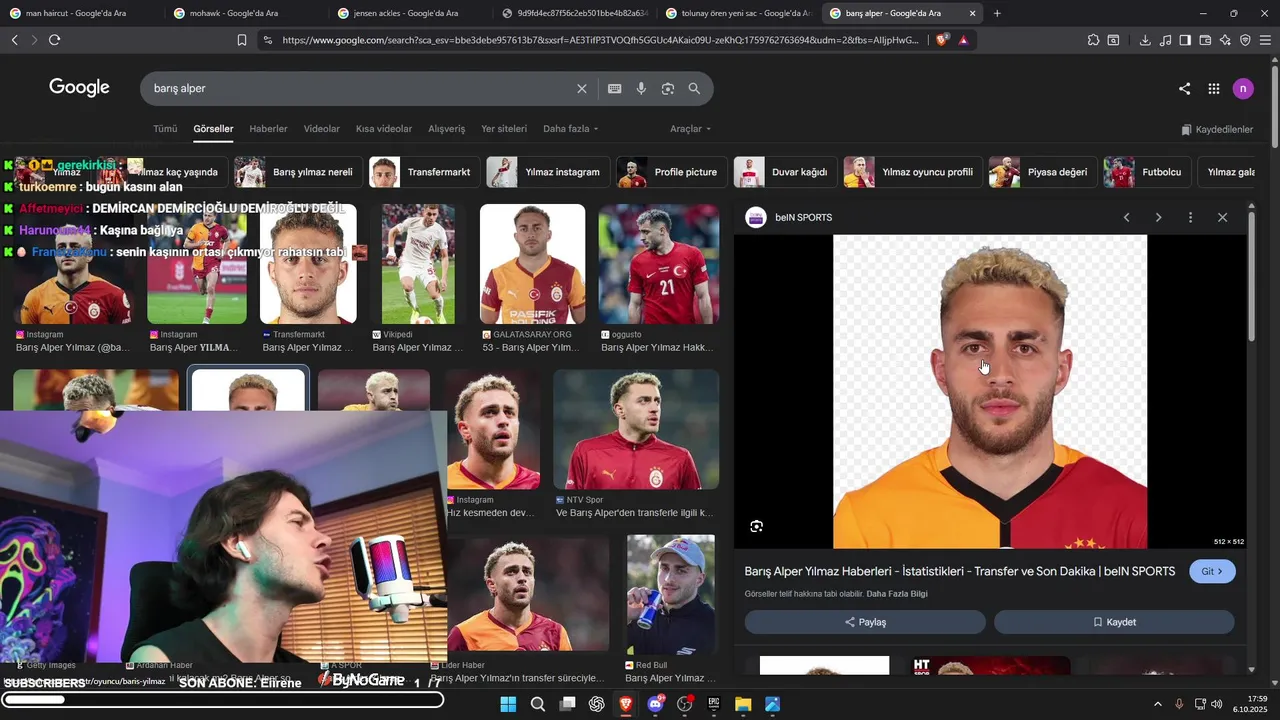Click the 'Yılmaz instagram' filter chip

point(547,172)
